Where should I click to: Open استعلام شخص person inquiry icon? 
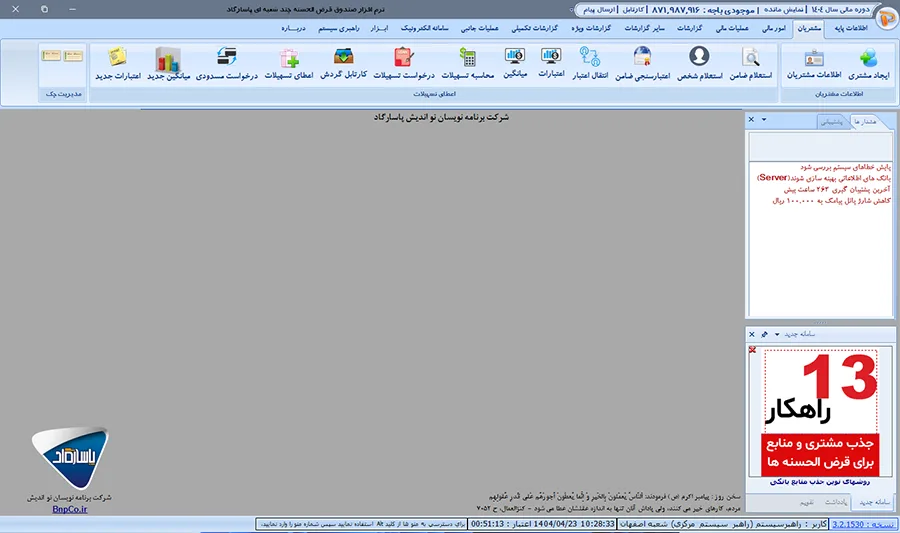pyautogui.click(x=699, y=56)
